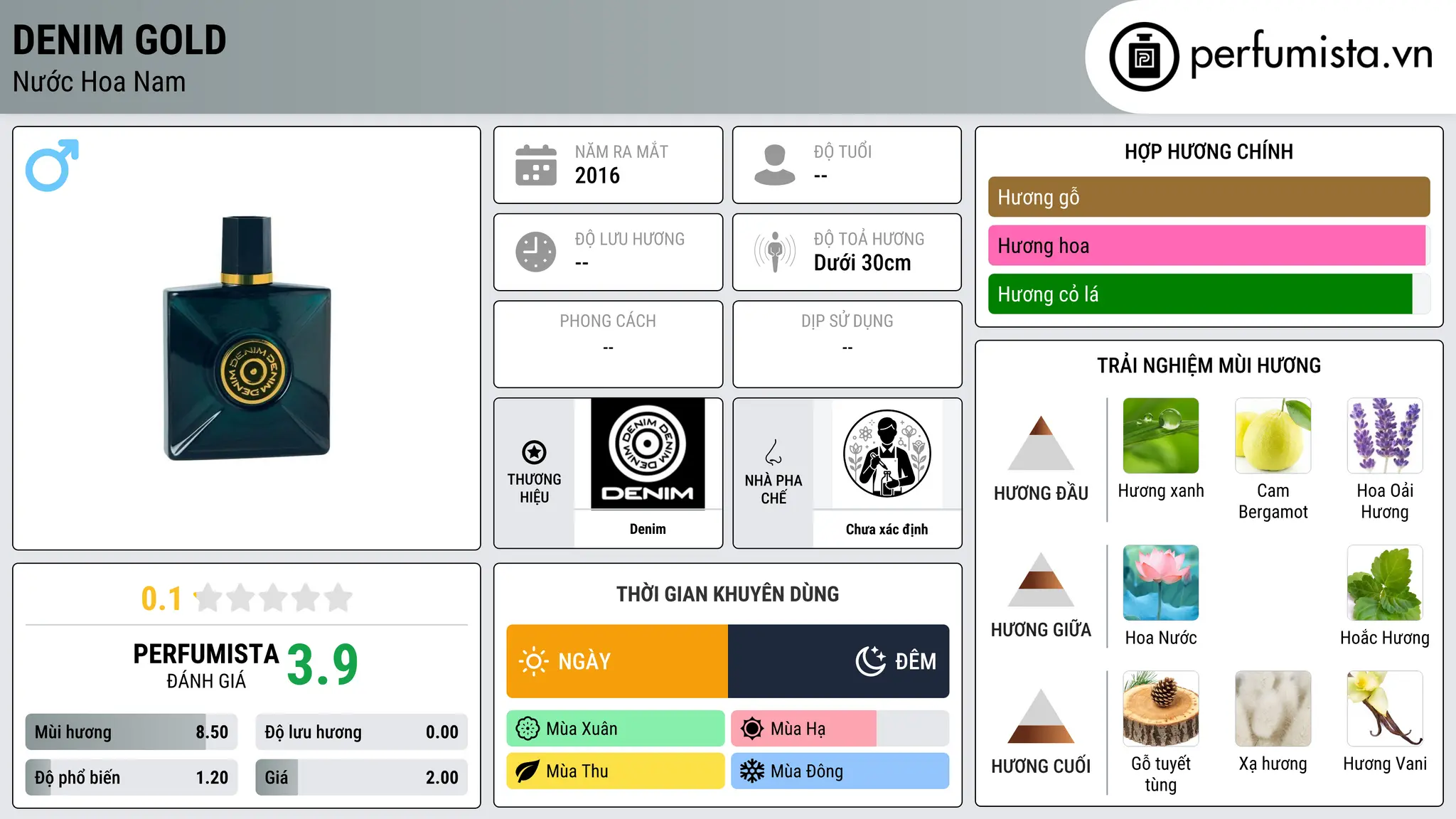The width and height of the screenshot is (1456, 819).
Task: Click the male gender symbol icon
Action: (x=52, y=165)
